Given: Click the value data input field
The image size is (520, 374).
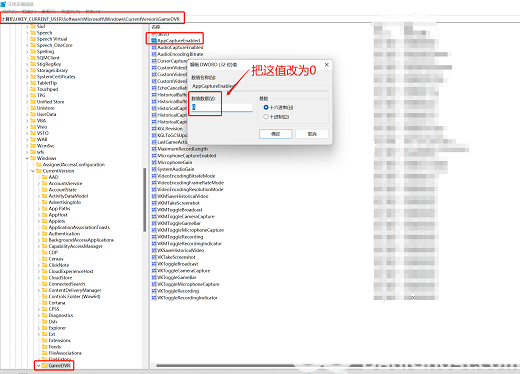Looking at the screenshot, I should point(222,107).
